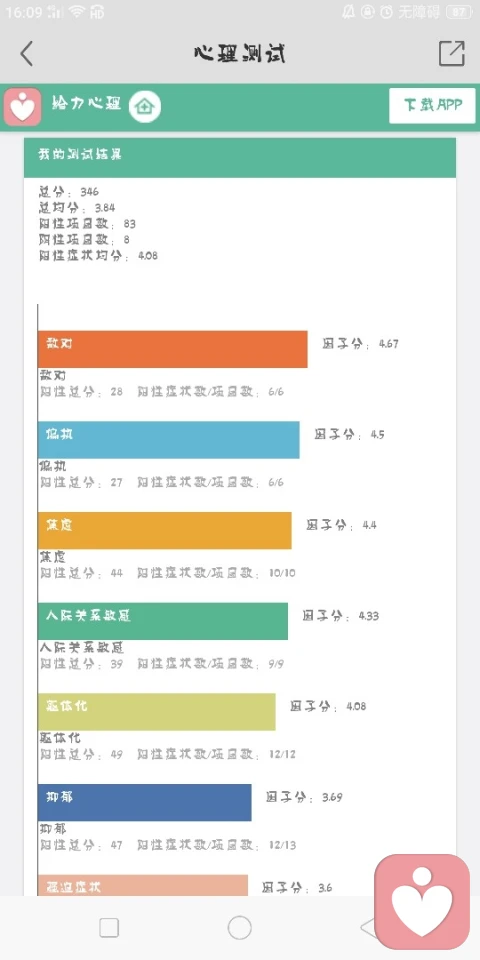Screen dimensions: 480x960
Task: Tap the Android home circle button
Action: point(239,928)
